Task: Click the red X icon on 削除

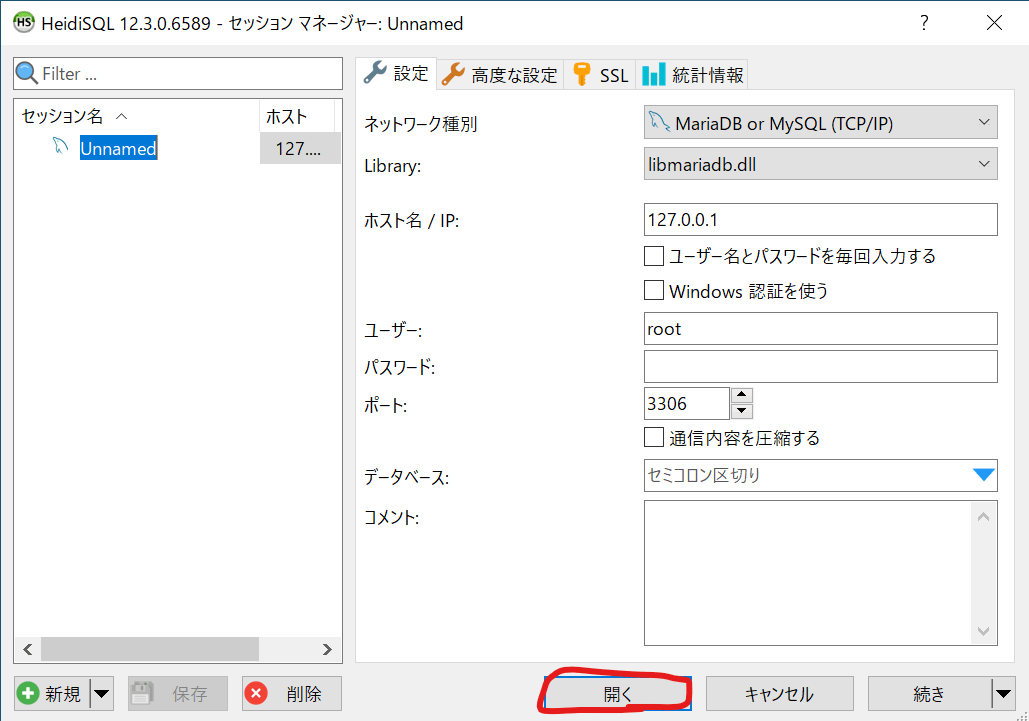Action: [256, 693]
